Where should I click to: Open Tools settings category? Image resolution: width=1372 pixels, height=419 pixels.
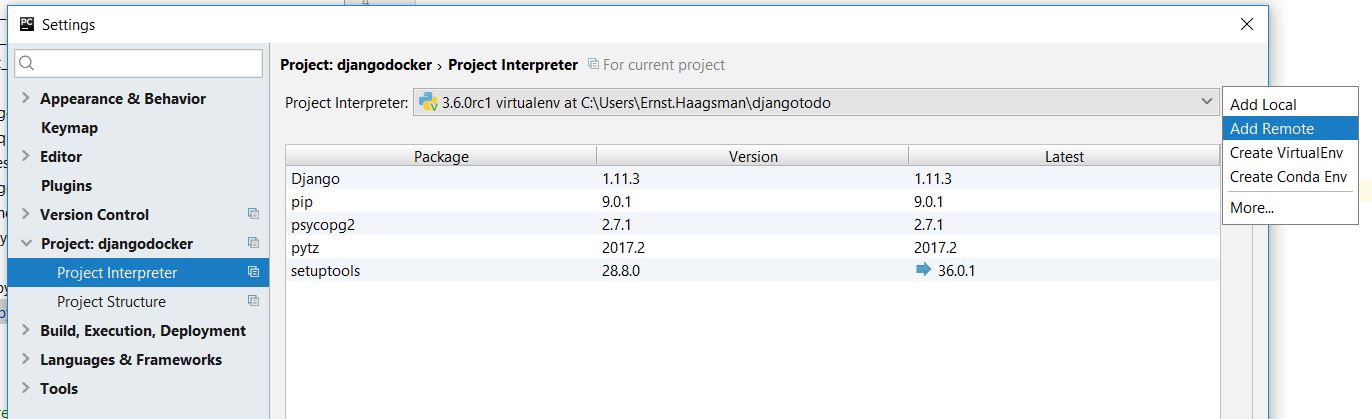click(x=59, y=388)
